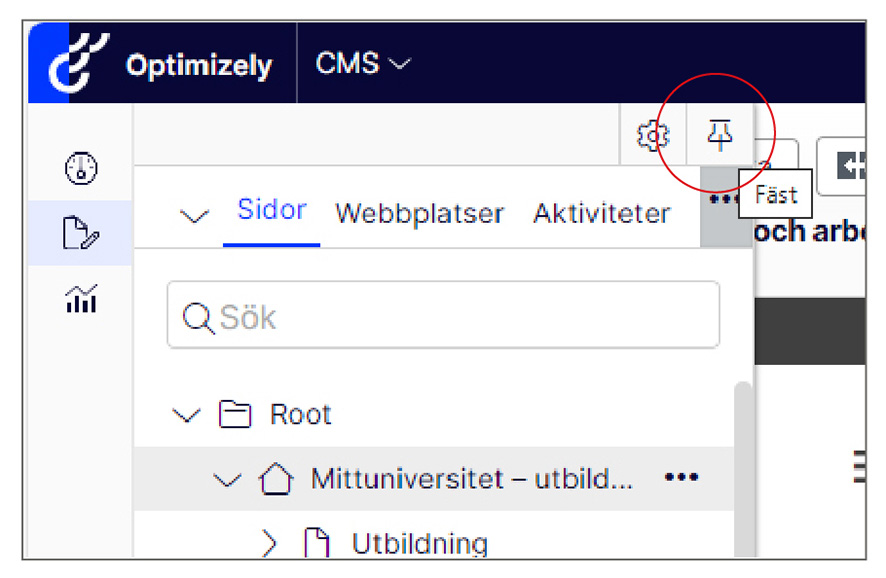Click the page icon beside Utbildning
The height and width of the screenshot is (578, 886).
[316, 543]
